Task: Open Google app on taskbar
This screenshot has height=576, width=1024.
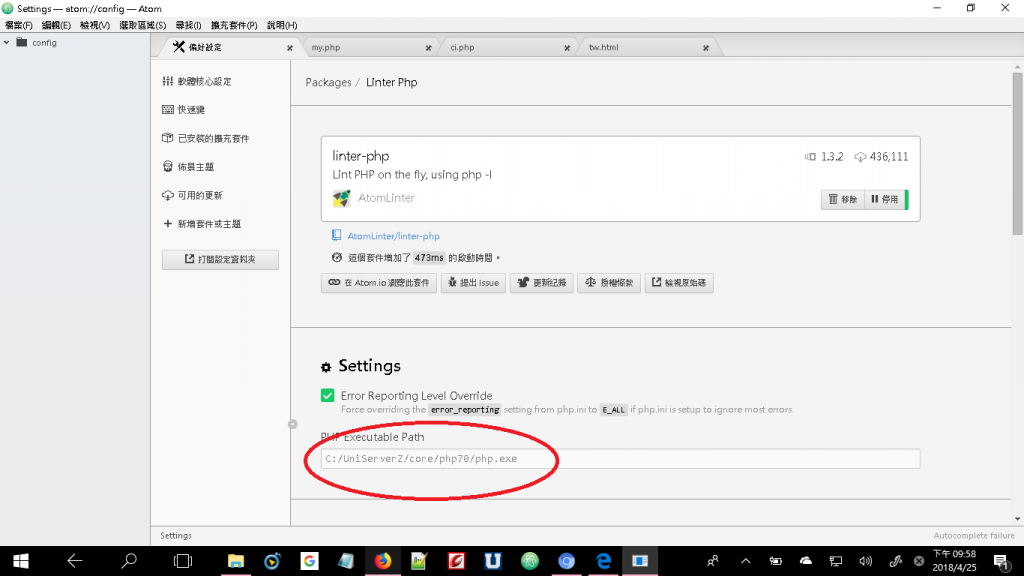Action: (x=309, y=561)
